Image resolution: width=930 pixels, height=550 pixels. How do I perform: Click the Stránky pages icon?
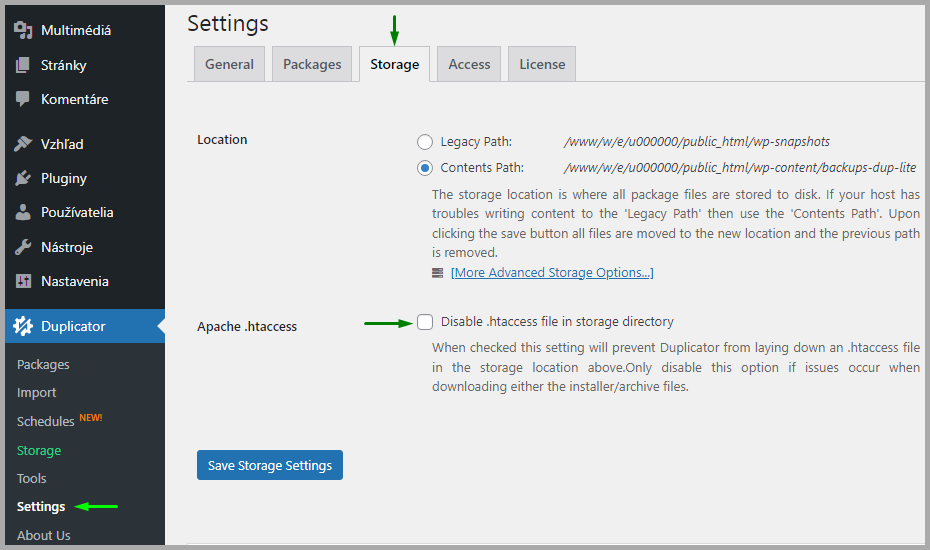pyautogui.click(x=23, y=65)
